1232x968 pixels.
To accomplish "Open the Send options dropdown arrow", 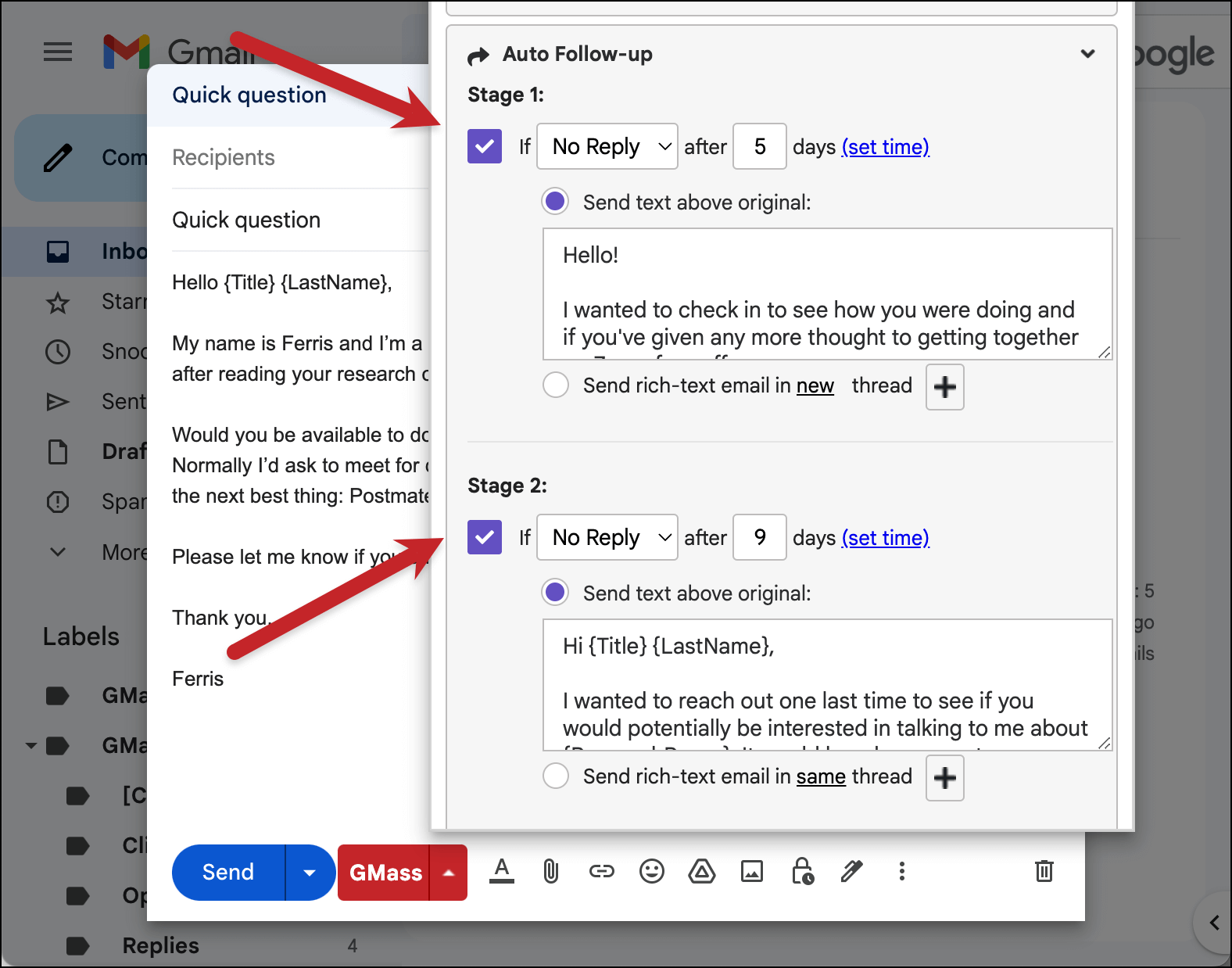I will tap(310, 873).
